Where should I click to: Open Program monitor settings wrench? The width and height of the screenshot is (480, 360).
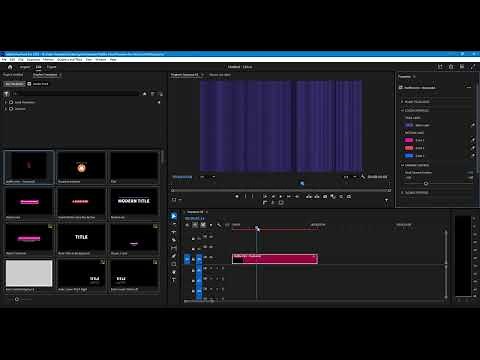click(x=363, y=177)
